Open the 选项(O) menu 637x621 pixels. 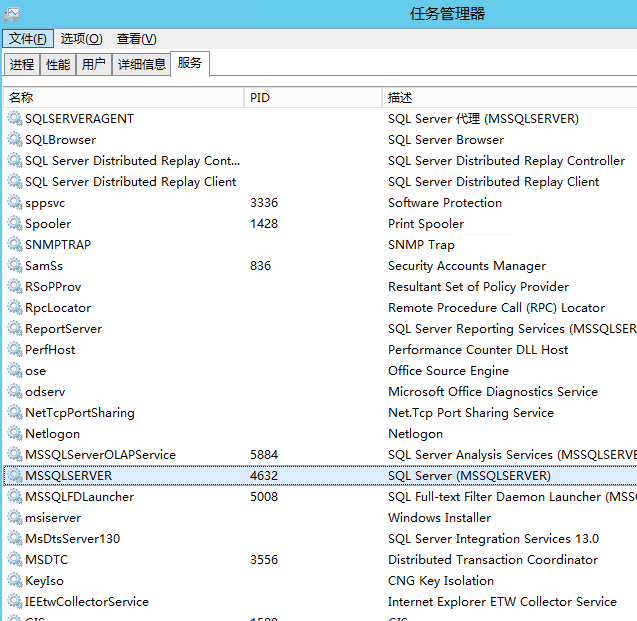(82, 39)
